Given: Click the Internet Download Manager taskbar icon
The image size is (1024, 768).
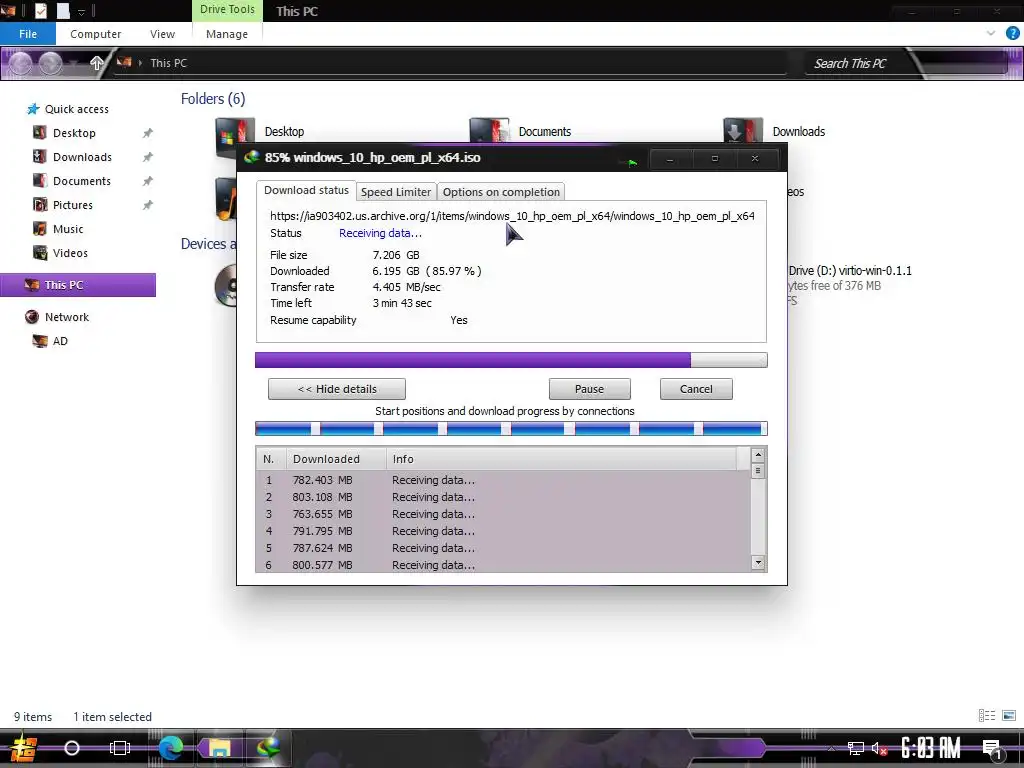Looking at the screenshot, I should [268, 748].
